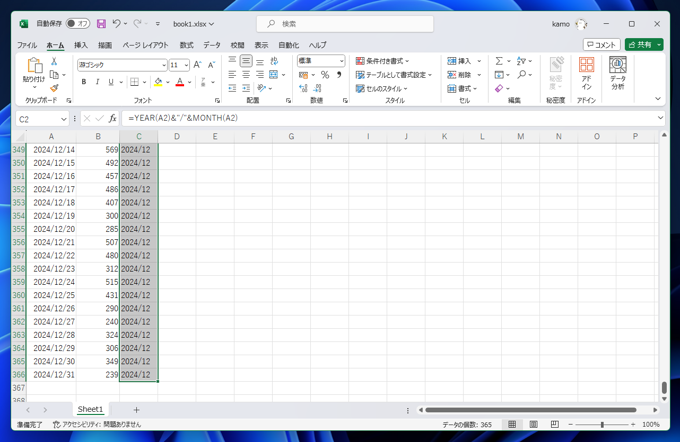Select the Sheet1 tab
The image size is (680, 442).
(x=90, y=409)
